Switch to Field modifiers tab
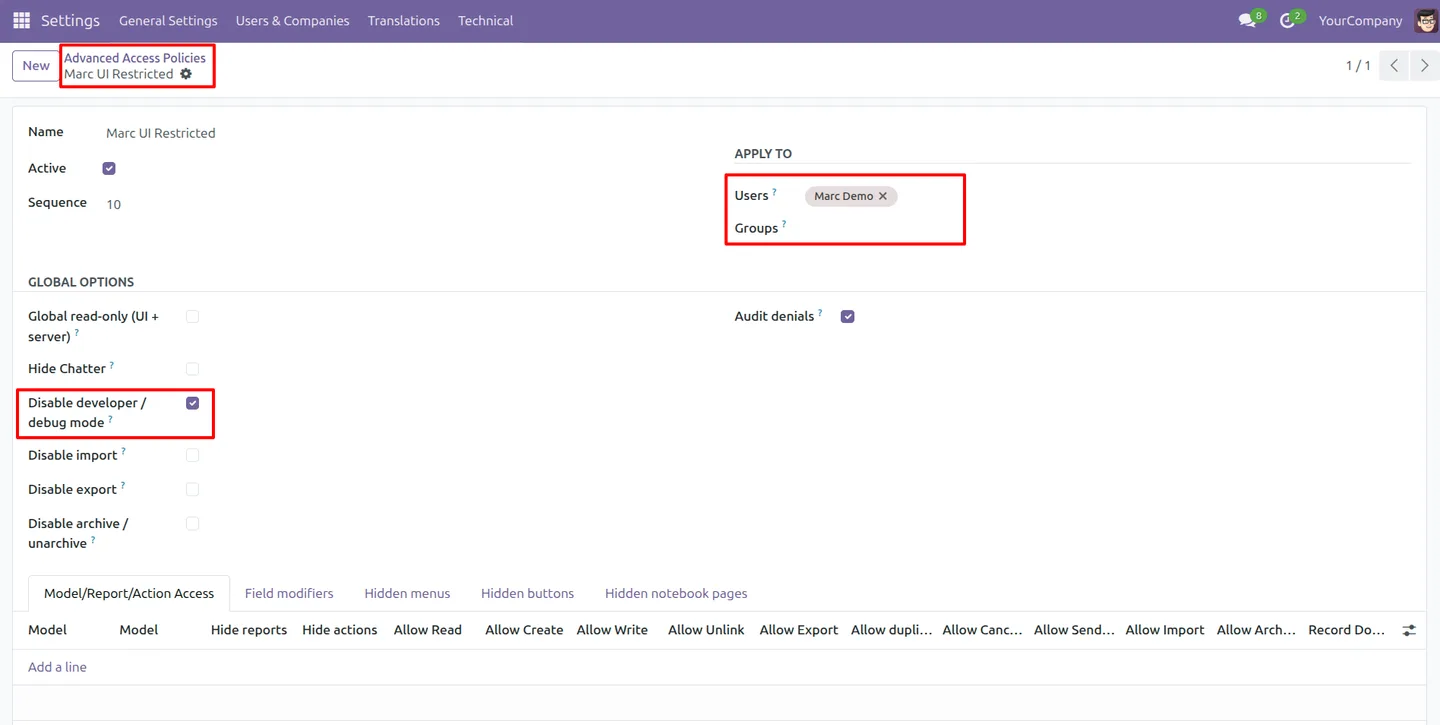This screenshot has width=1440, height=725. 289,593
